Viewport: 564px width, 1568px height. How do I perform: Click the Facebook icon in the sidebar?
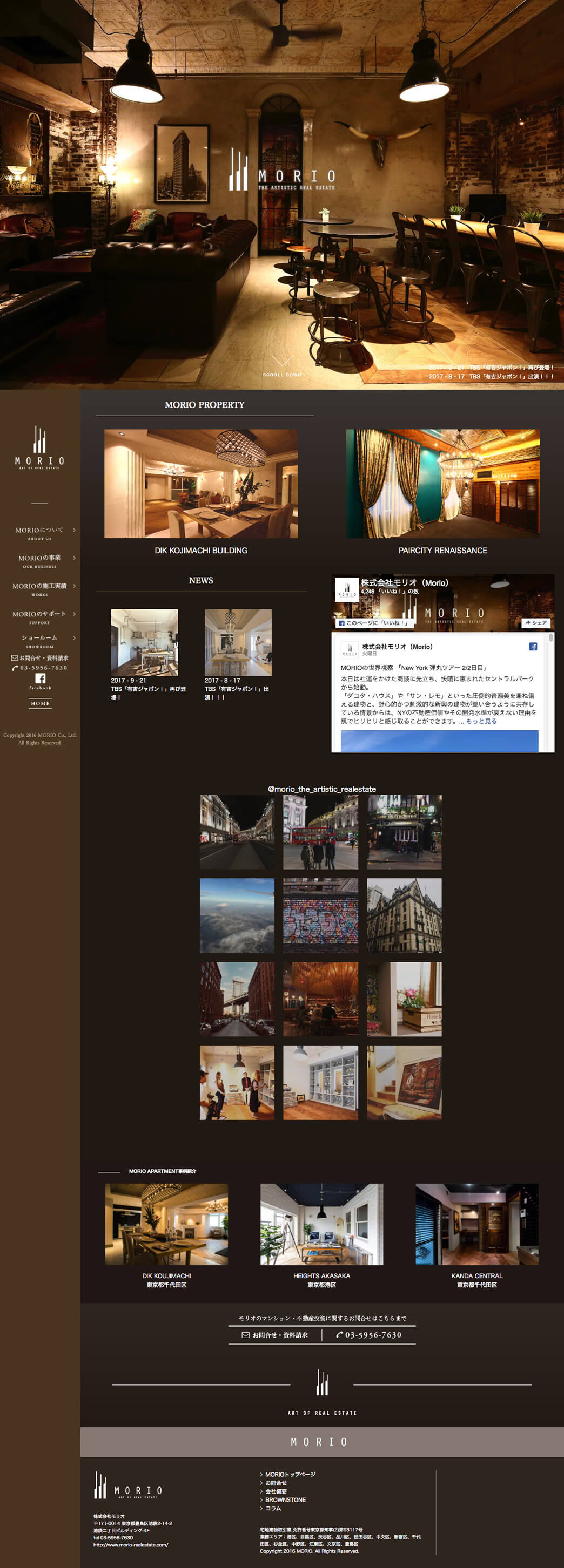click(40, 678)
